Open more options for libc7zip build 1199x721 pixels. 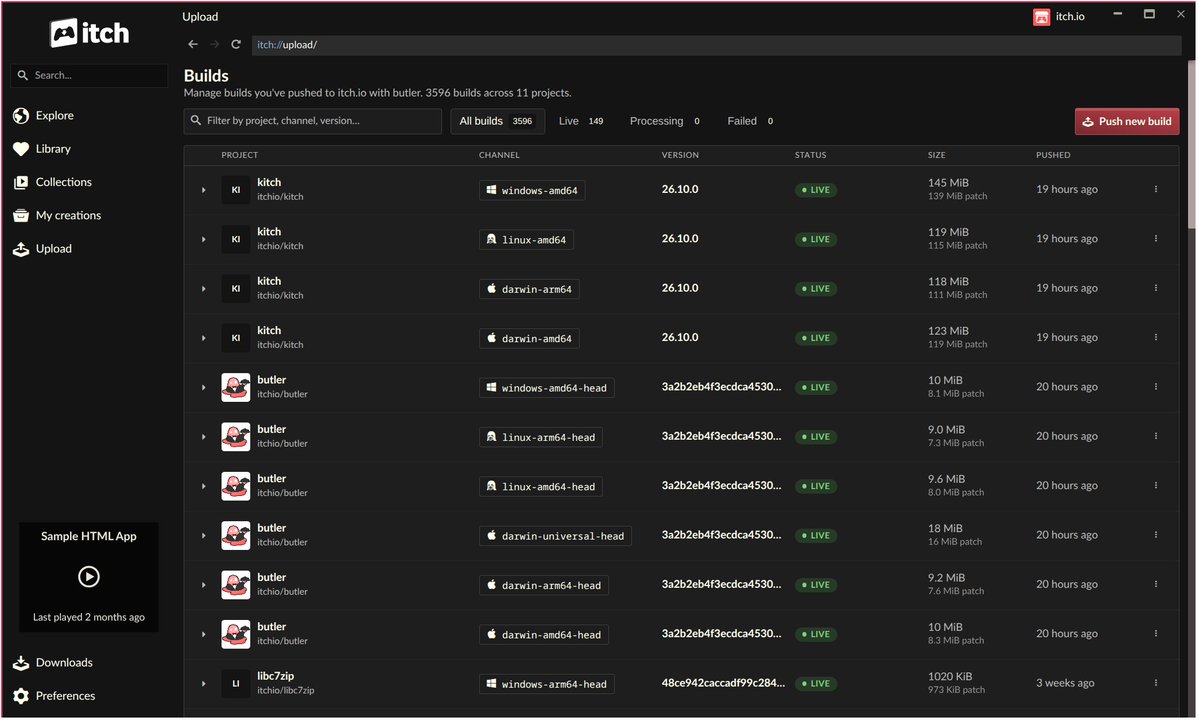(x=1157, y=684)
